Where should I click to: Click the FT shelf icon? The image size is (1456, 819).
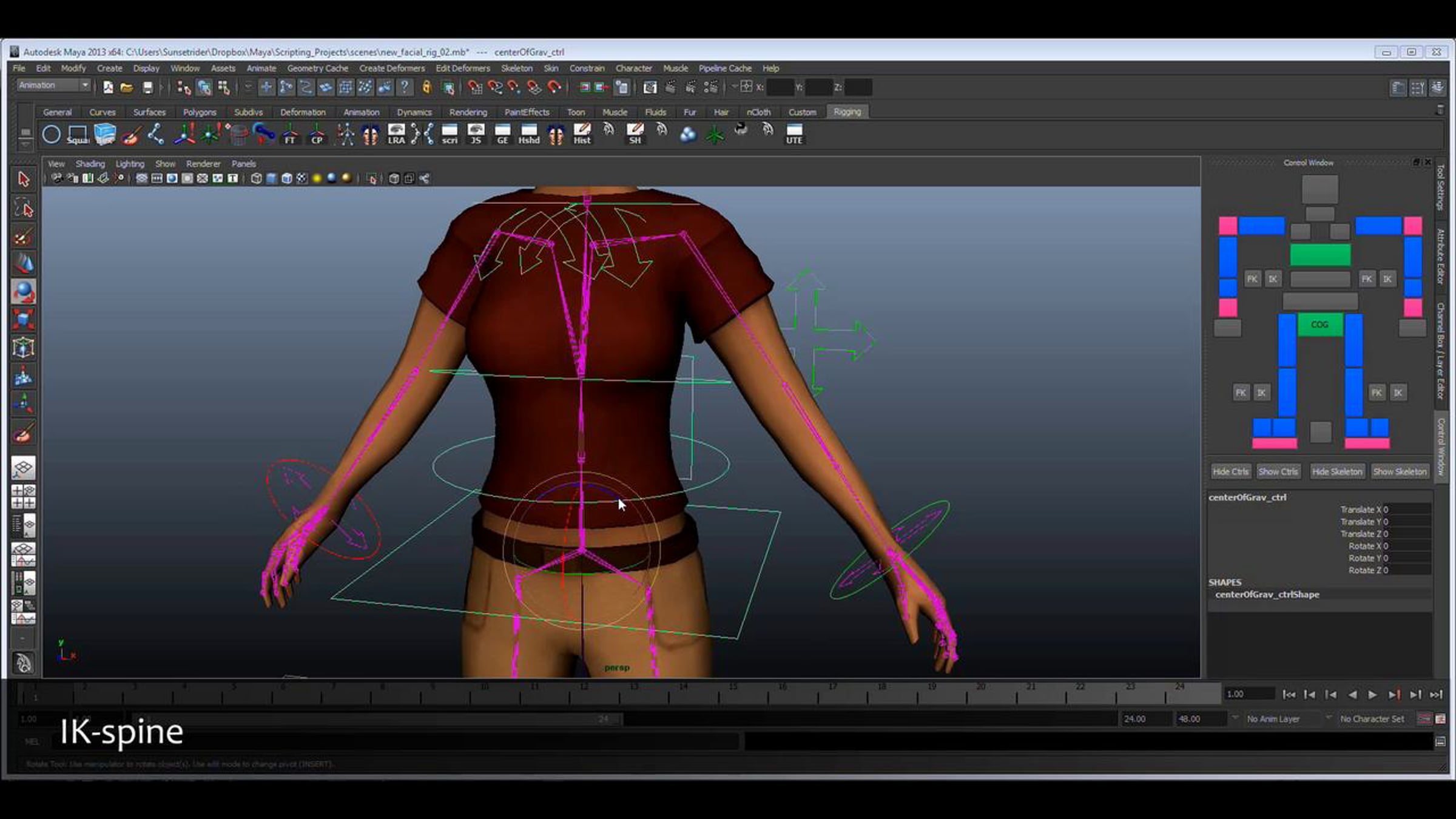[290, 133]
